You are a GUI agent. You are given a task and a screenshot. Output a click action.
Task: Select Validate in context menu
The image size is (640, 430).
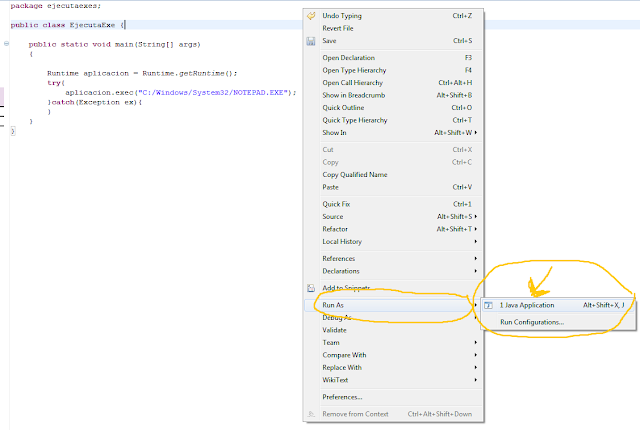[x=393, y=330]
